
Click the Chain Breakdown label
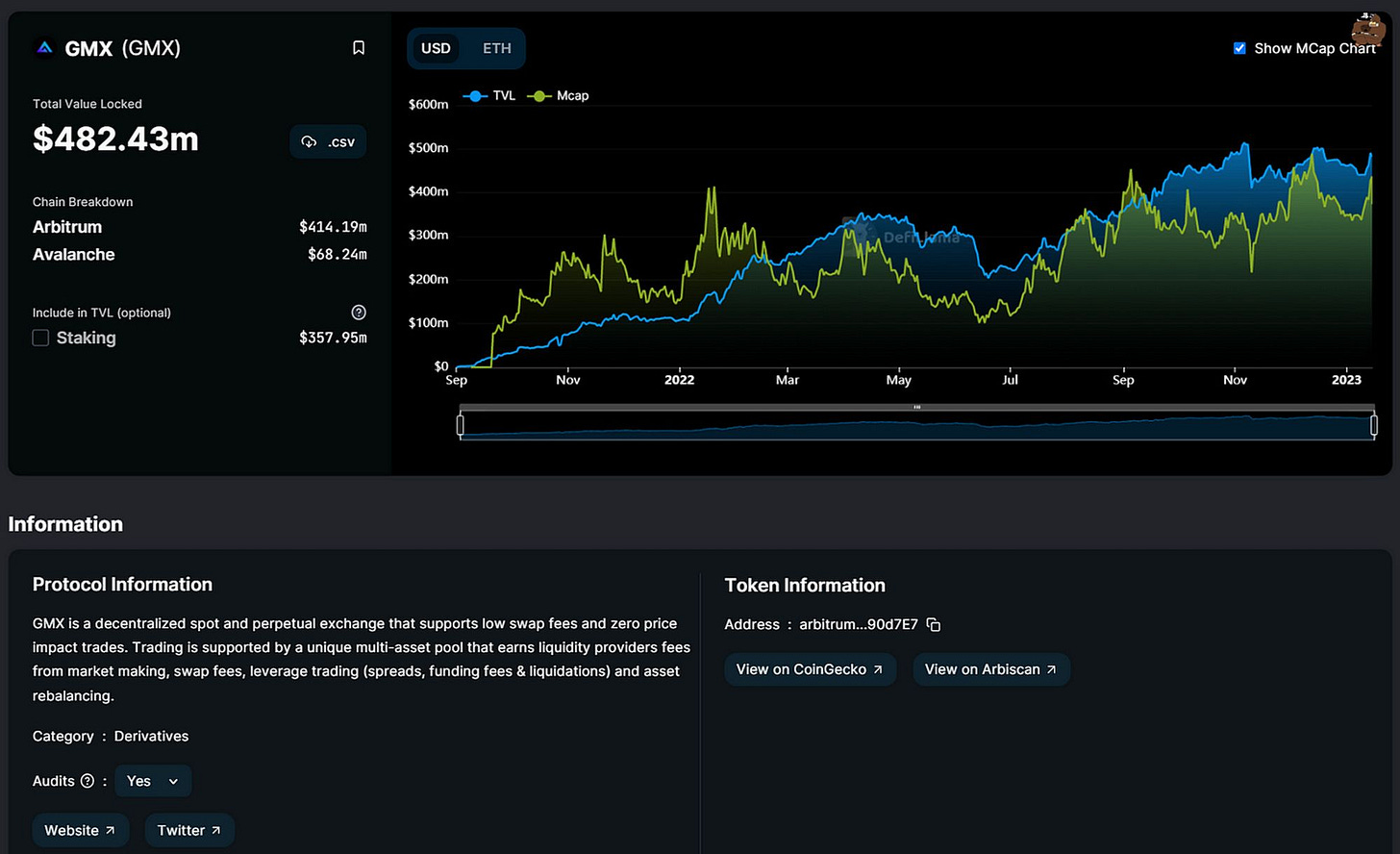(x=83, y=202)
